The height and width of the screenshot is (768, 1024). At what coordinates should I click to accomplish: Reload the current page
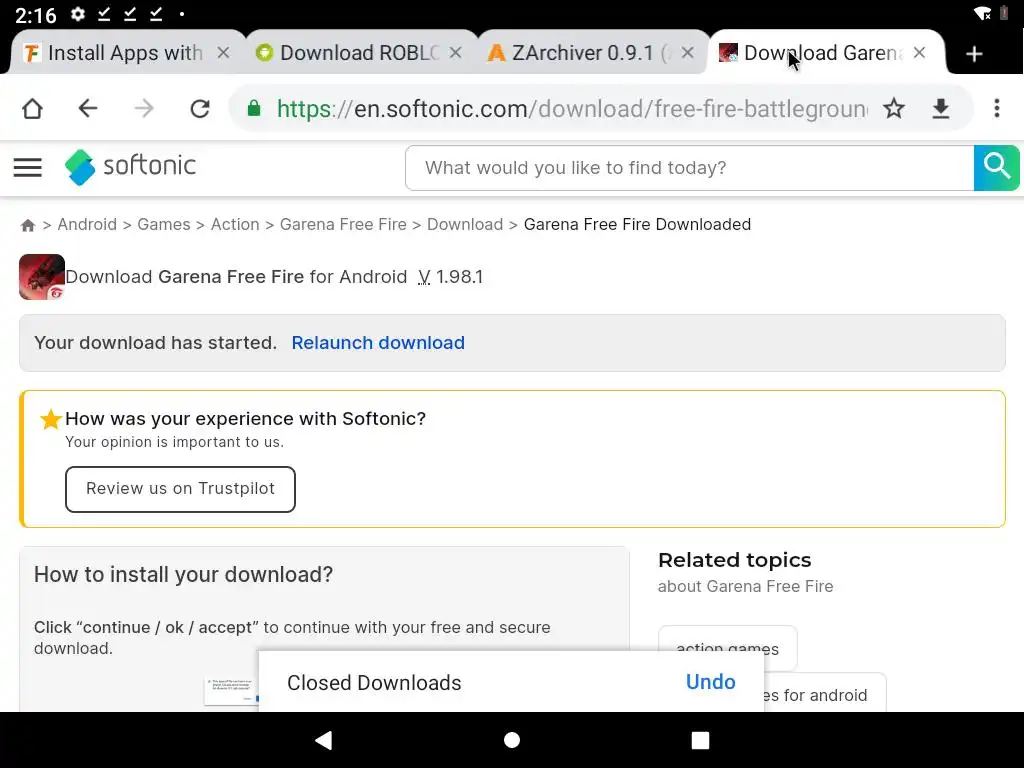coord(200,109)
